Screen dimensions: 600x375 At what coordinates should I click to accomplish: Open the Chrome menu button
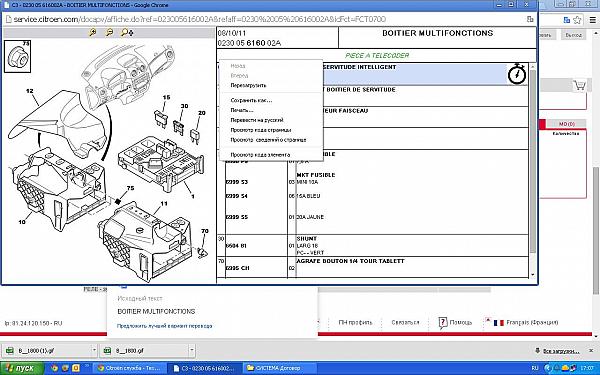click(x=592, y=20)
